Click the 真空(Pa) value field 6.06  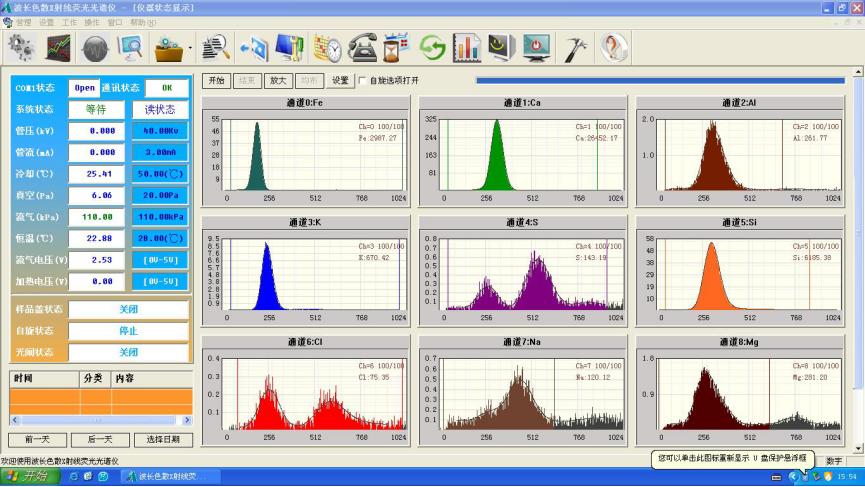click(x=97, y=196)
